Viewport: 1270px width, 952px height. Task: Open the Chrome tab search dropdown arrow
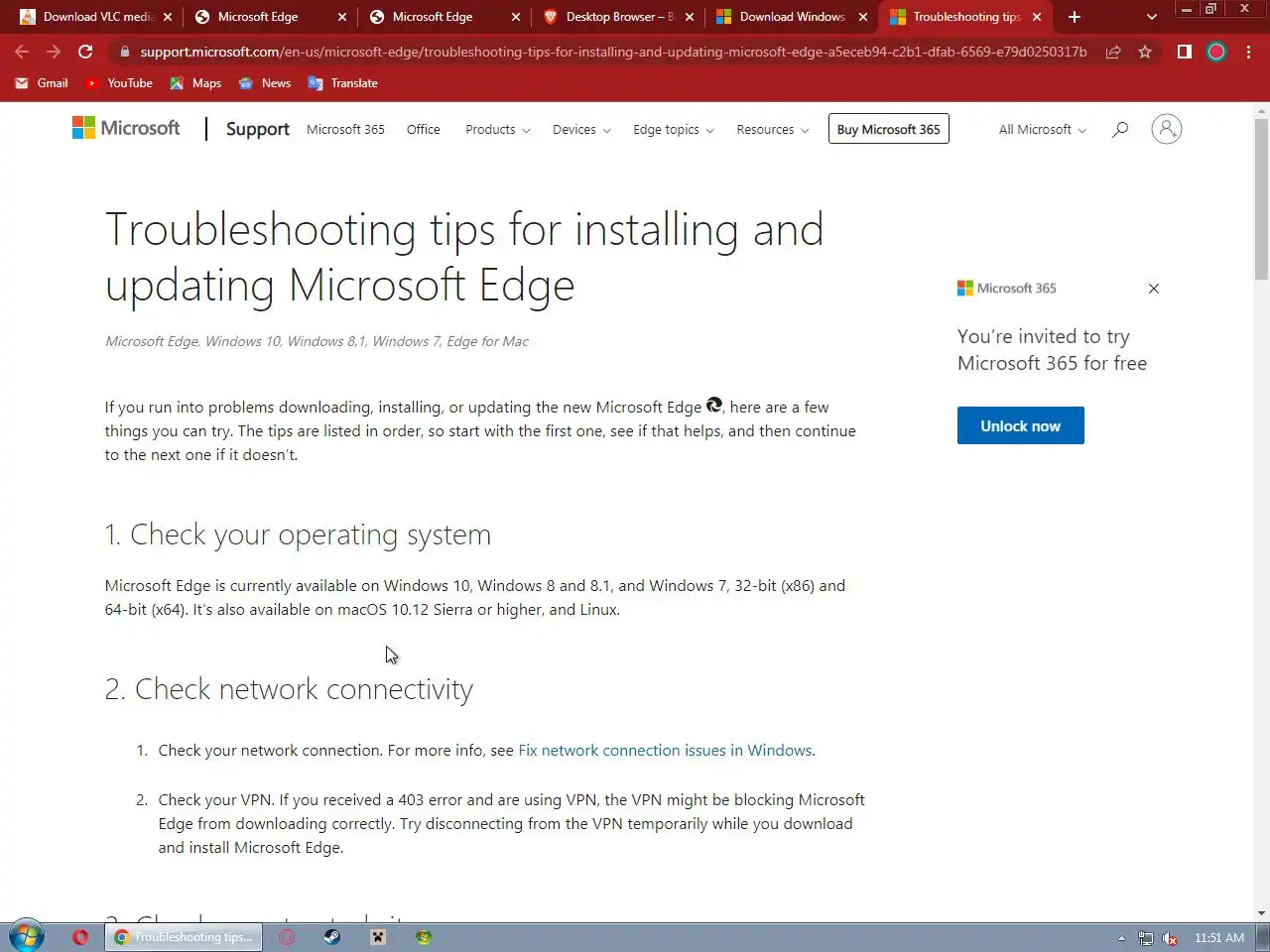[x=1151, y=17]
